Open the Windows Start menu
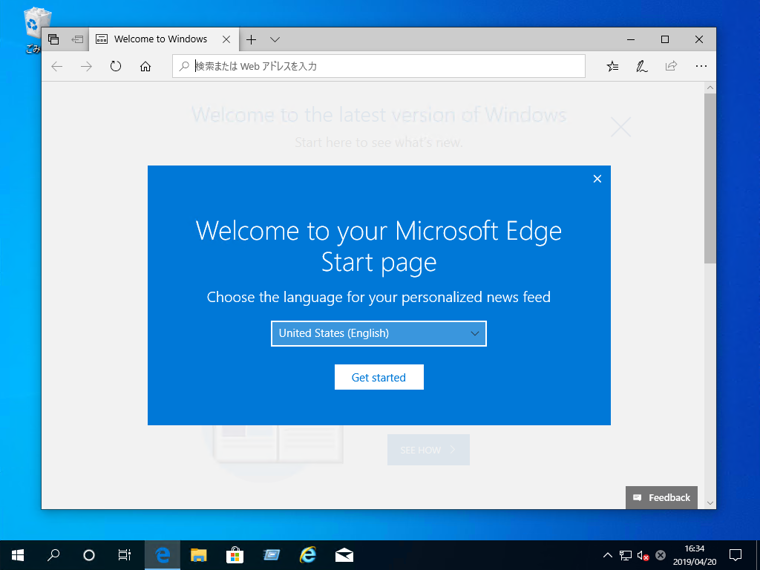Viewport: 760px width, 570px height. 17,555
